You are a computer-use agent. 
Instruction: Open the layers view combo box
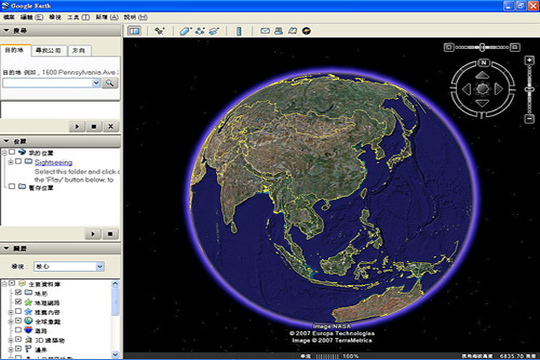coord(69,266)
